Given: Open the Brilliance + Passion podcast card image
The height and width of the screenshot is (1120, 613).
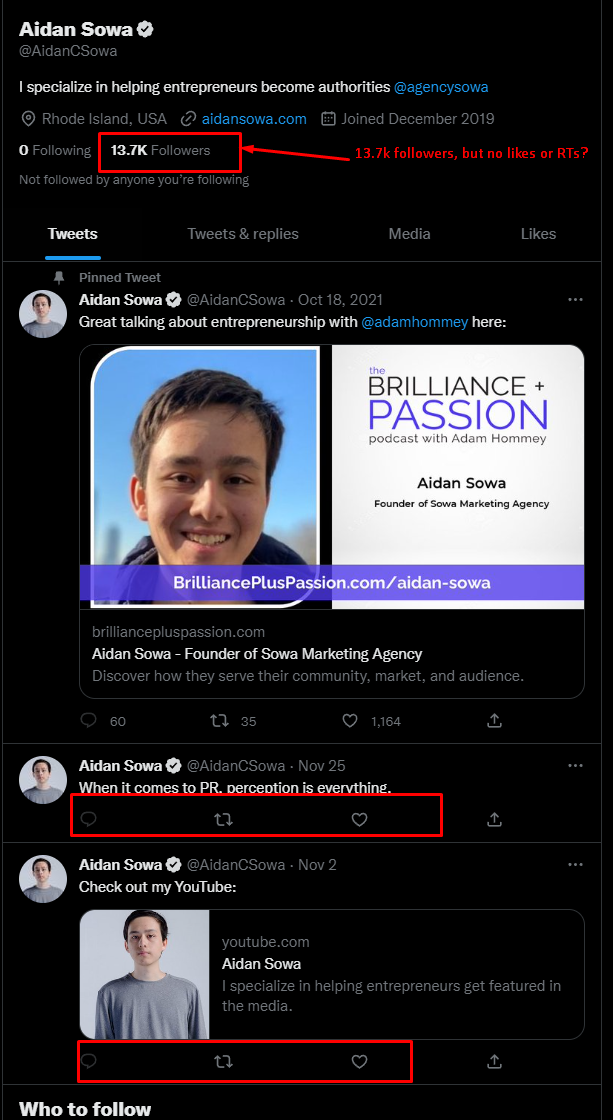Looking at the screenshot, I should tap(332, 477).
